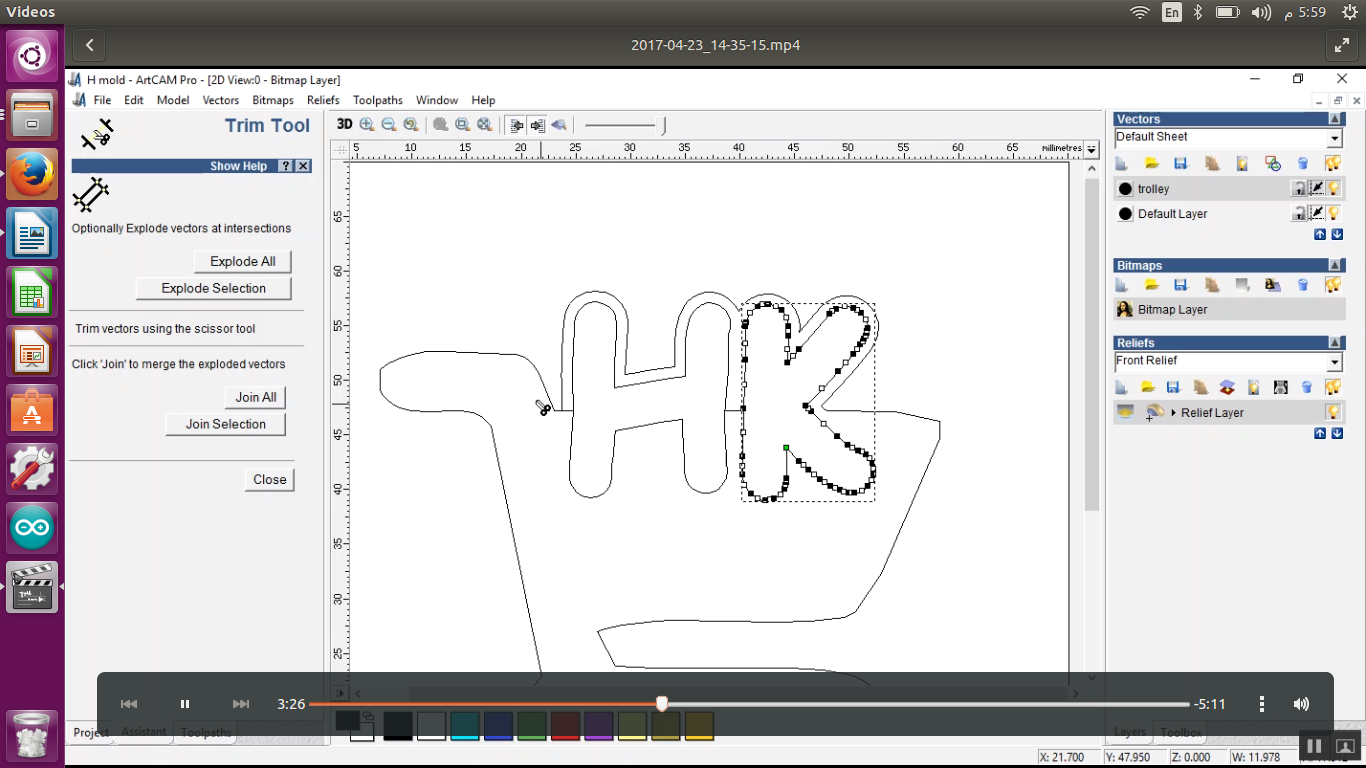Viewport: 1366px width, 768px height.
Task: Delete vector layer with trash icon
Action: [x=1302, y=163]
